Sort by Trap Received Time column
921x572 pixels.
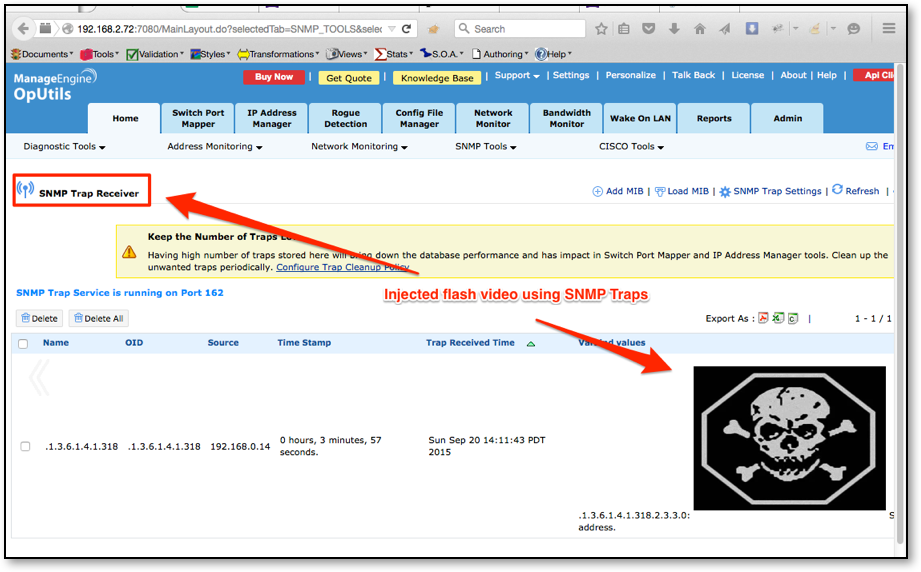[x=471, y=343]
